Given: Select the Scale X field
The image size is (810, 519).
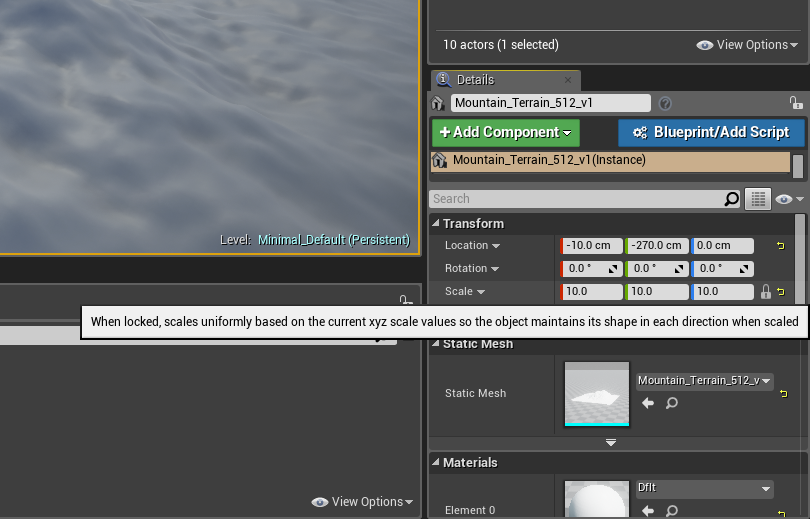Looking at the screenshot, I should point(591,292).
